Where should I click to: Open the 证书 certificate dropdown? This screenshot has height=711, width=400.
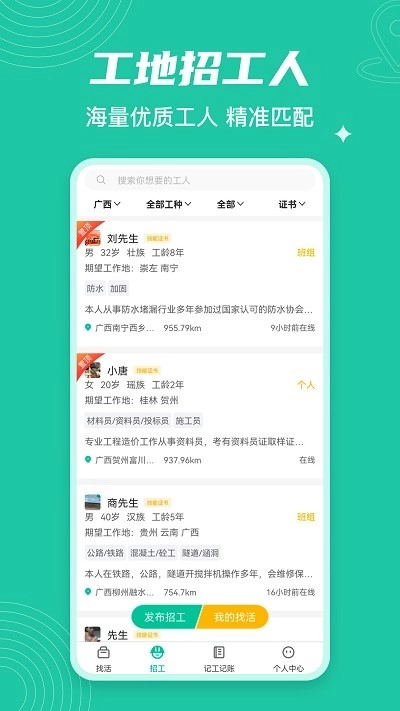[x=292, y=205]
